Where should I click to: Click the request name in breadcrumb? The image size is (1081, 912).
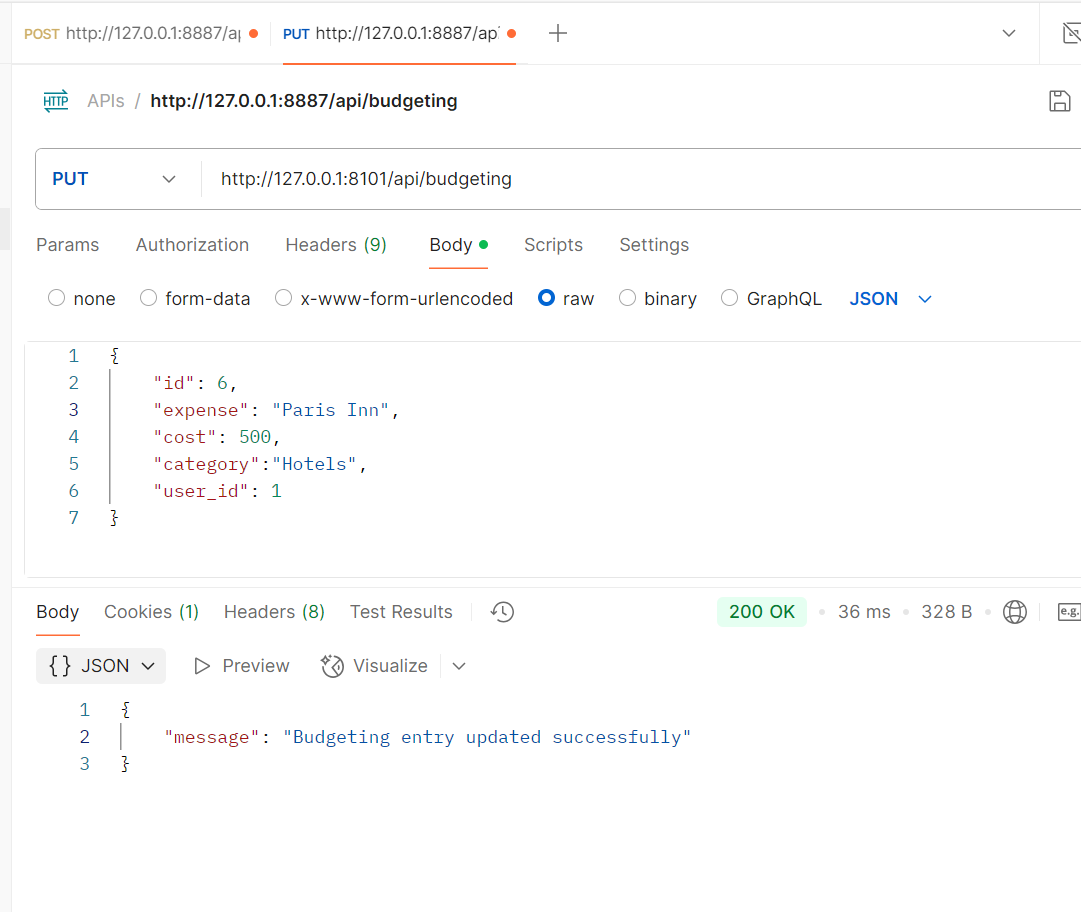click(304, 101)
